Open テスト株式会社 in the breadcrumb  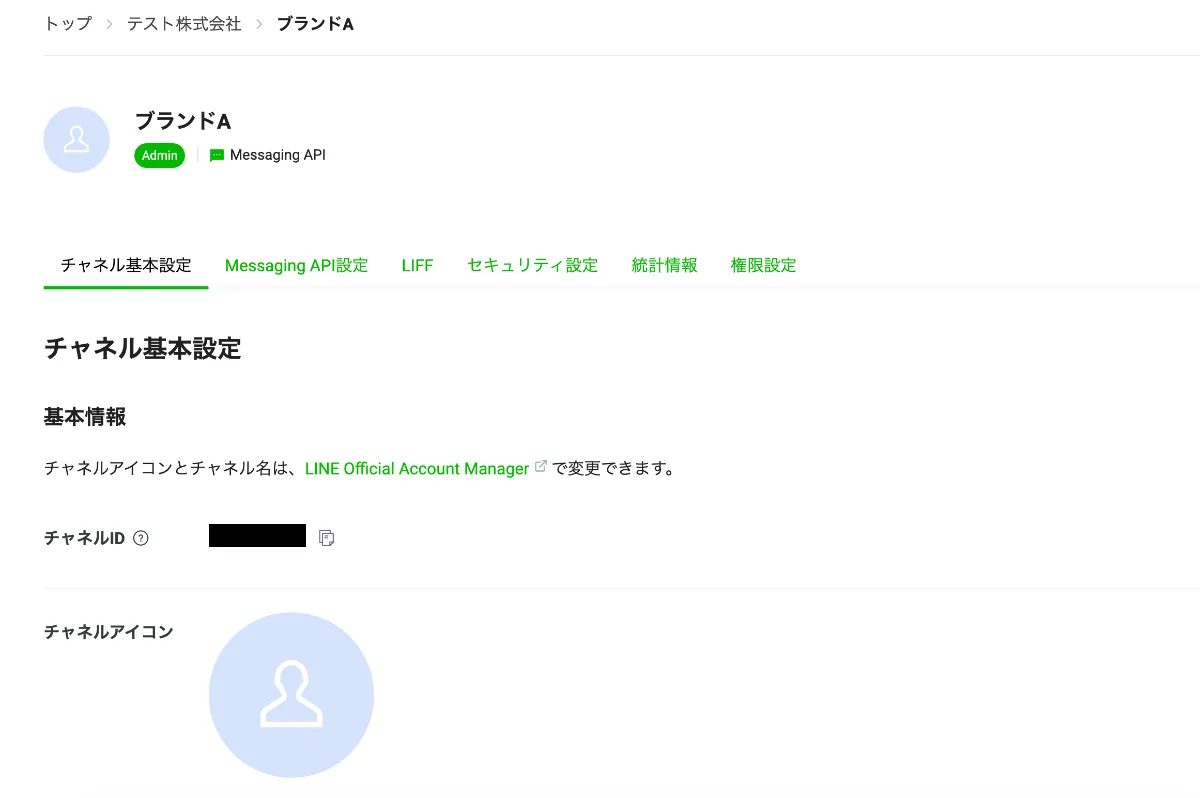click(x=184, y=23)
